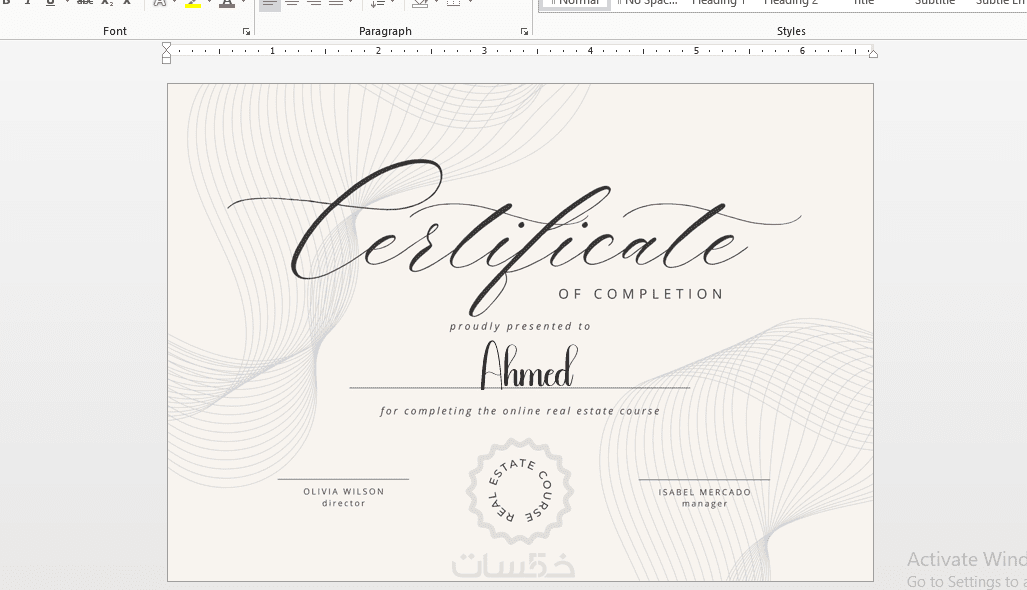Image resolution: width=1027 pixels, height=590 pixels.
Task: Justify the paragraph text
Action: click(x=336, y=4)
